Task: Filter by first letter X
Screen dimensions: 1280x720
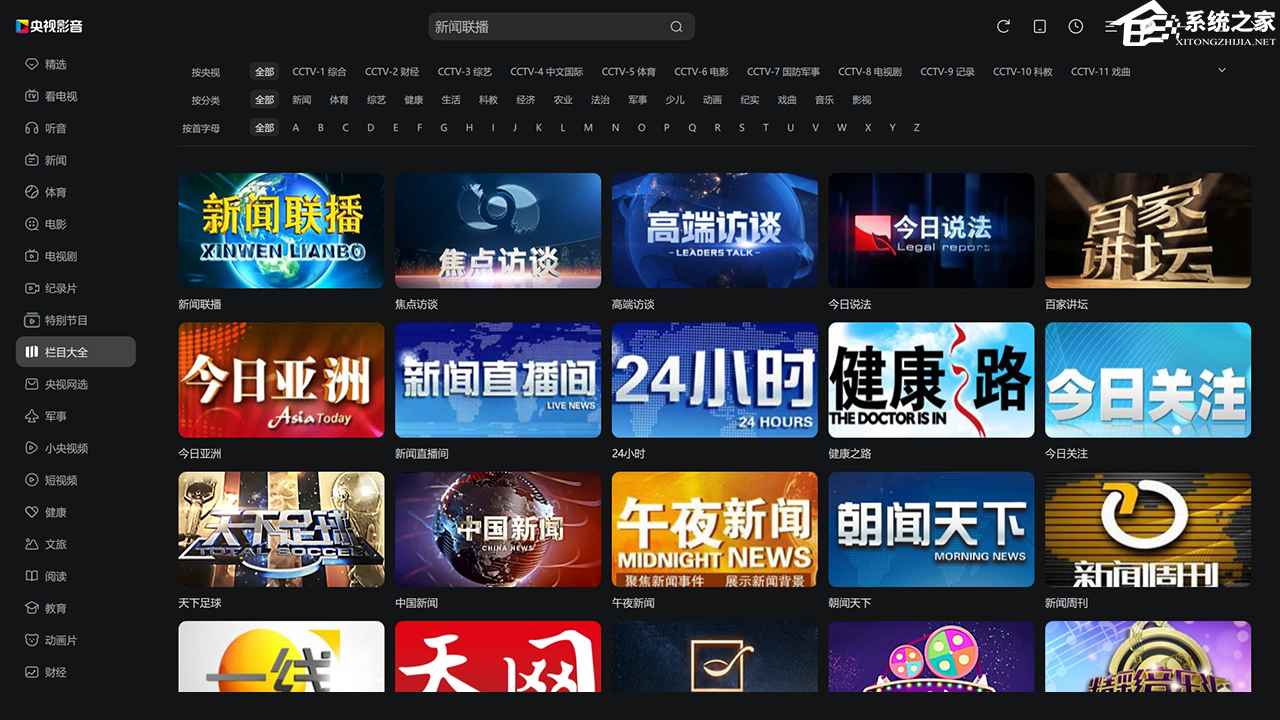Action: tap(867, 128)
